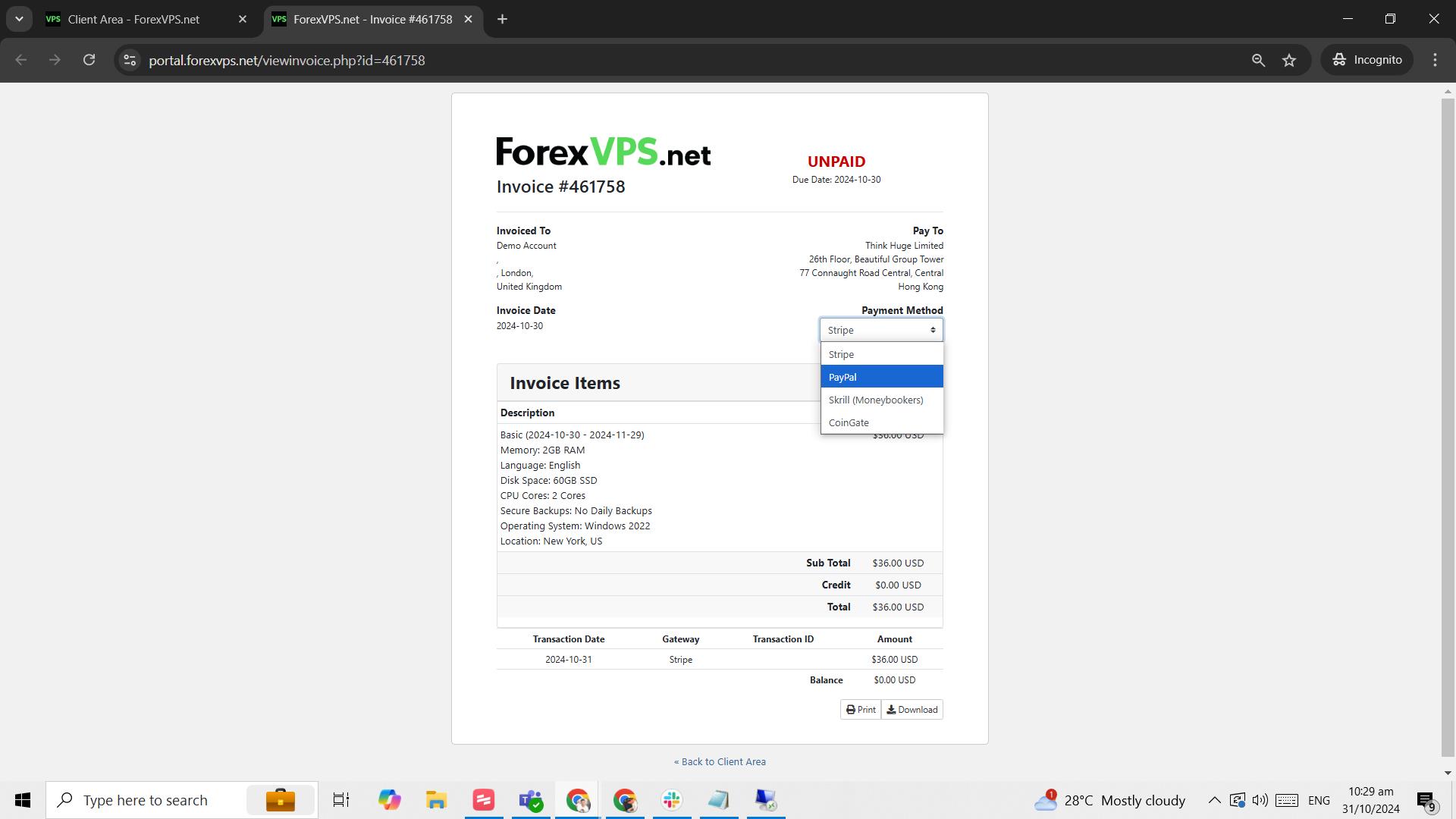This screenshot has width=1456, height=819.
Task: Show hidden system tray icons
Action: [1214, 800]
